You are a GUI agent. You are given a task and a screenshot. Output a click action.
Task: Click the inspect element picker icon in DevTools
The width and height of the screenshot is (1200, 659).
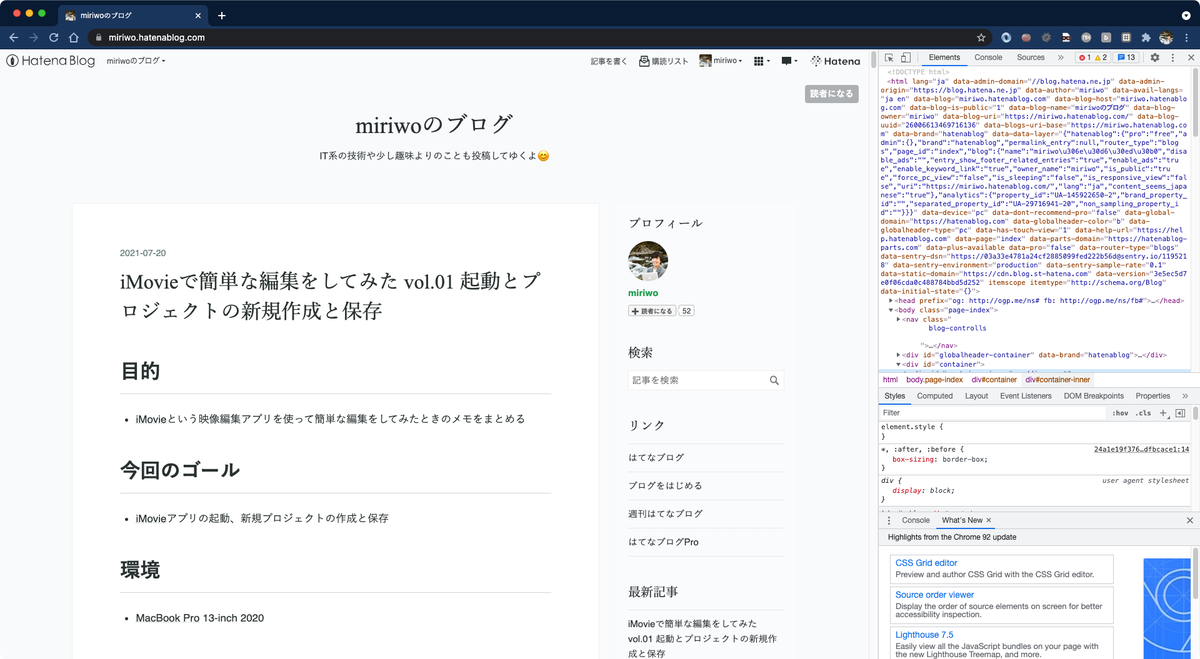tap(889, 58)
